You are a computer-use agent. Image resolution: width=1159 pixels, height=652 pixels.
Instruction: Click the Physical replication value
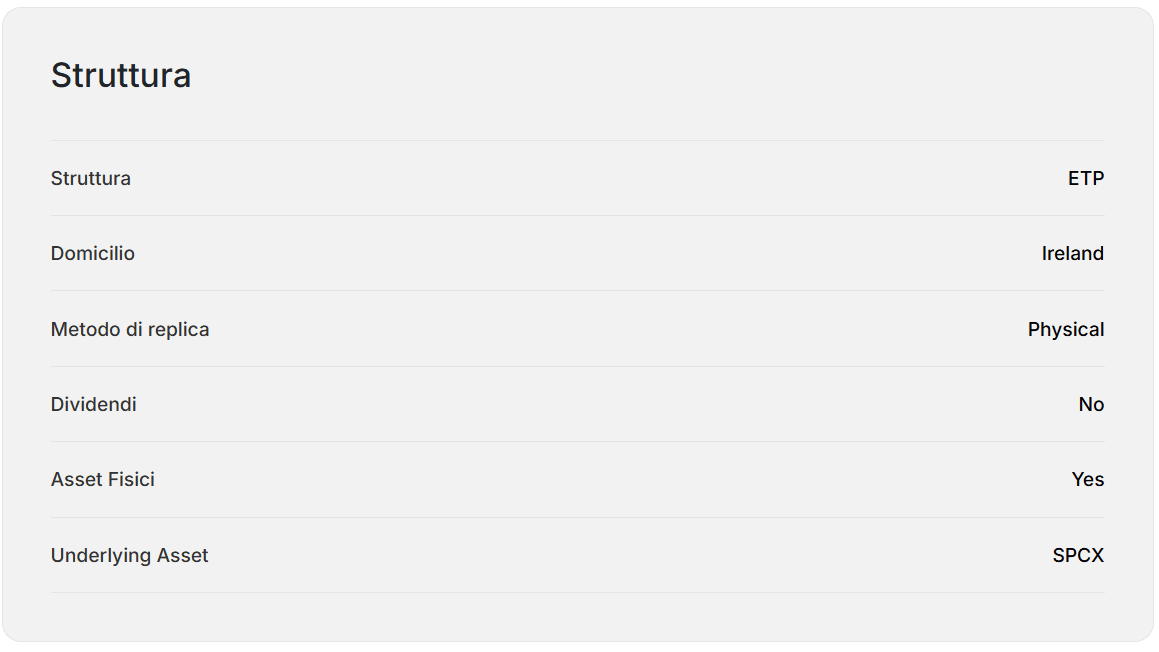1066,330
